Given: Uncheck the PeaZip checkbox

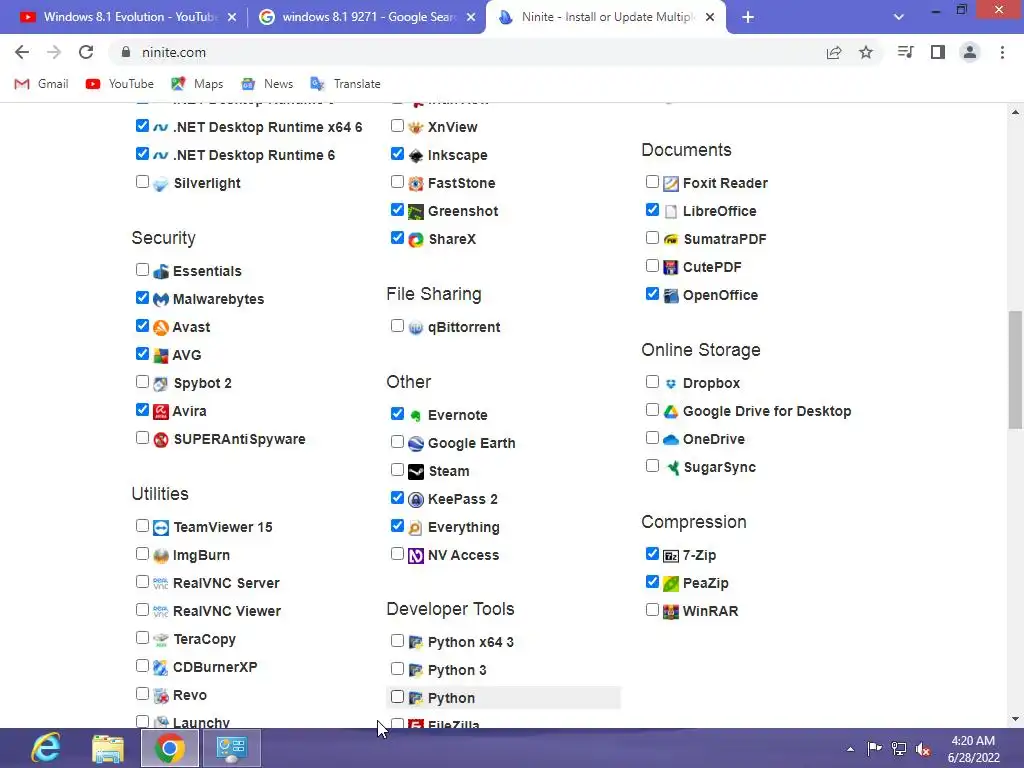Looking at the screenshot, I should [652, 581].
